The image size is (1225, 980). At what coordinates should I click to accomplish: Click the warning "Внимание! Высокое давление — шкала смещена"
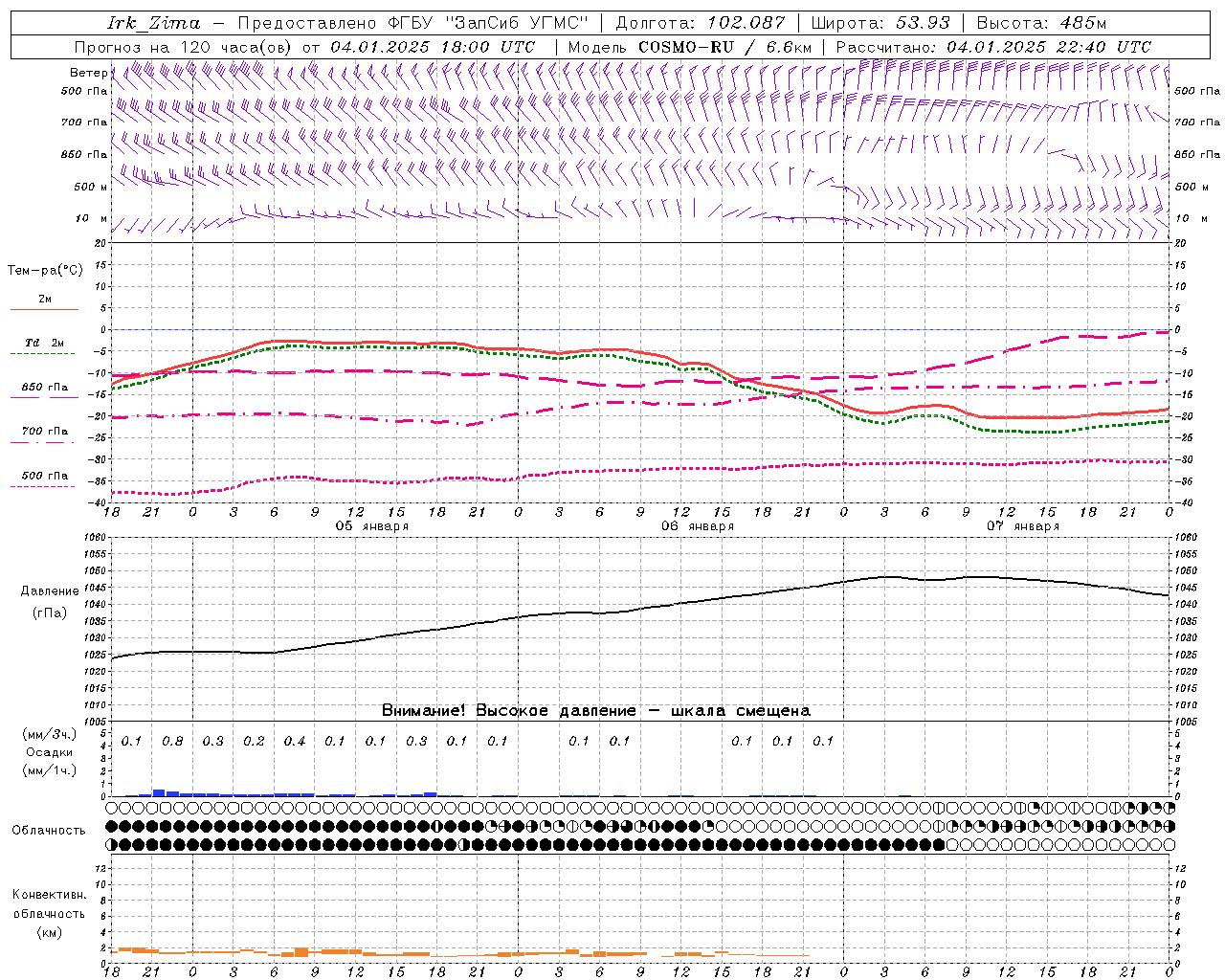click(x=595, y=710)
